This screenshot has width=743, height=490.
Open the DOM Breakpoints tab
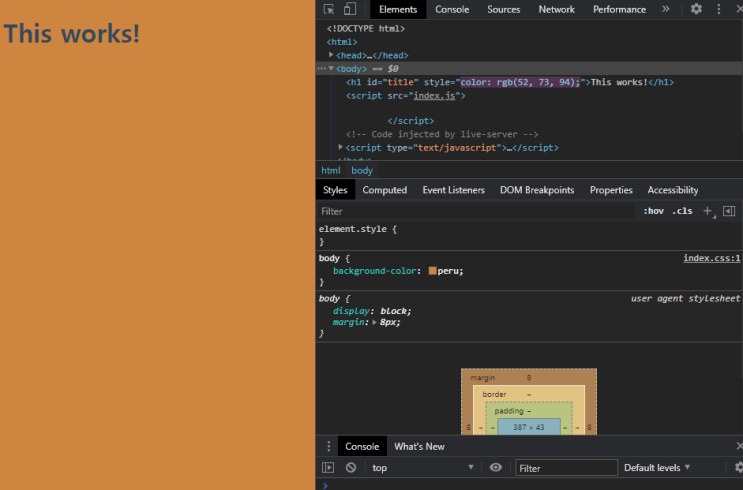pyautogui.click(x=537, y=190)
